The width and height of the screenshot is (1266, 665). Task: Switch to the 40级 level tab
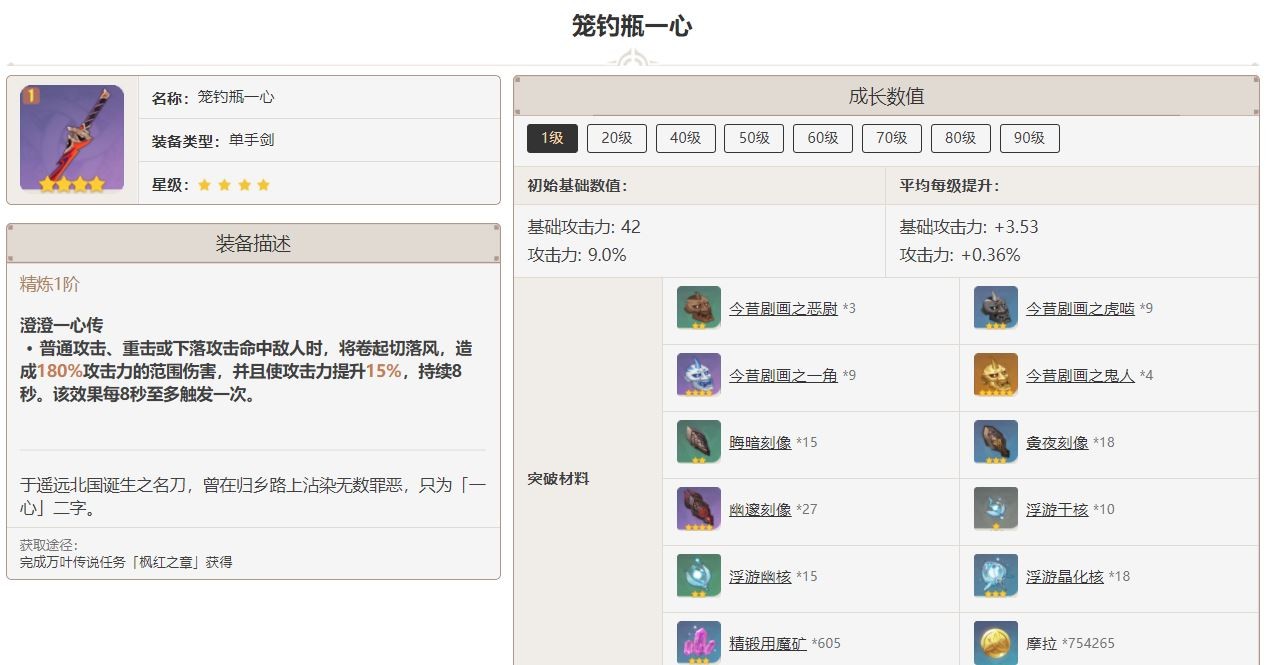tap(686, 138)
